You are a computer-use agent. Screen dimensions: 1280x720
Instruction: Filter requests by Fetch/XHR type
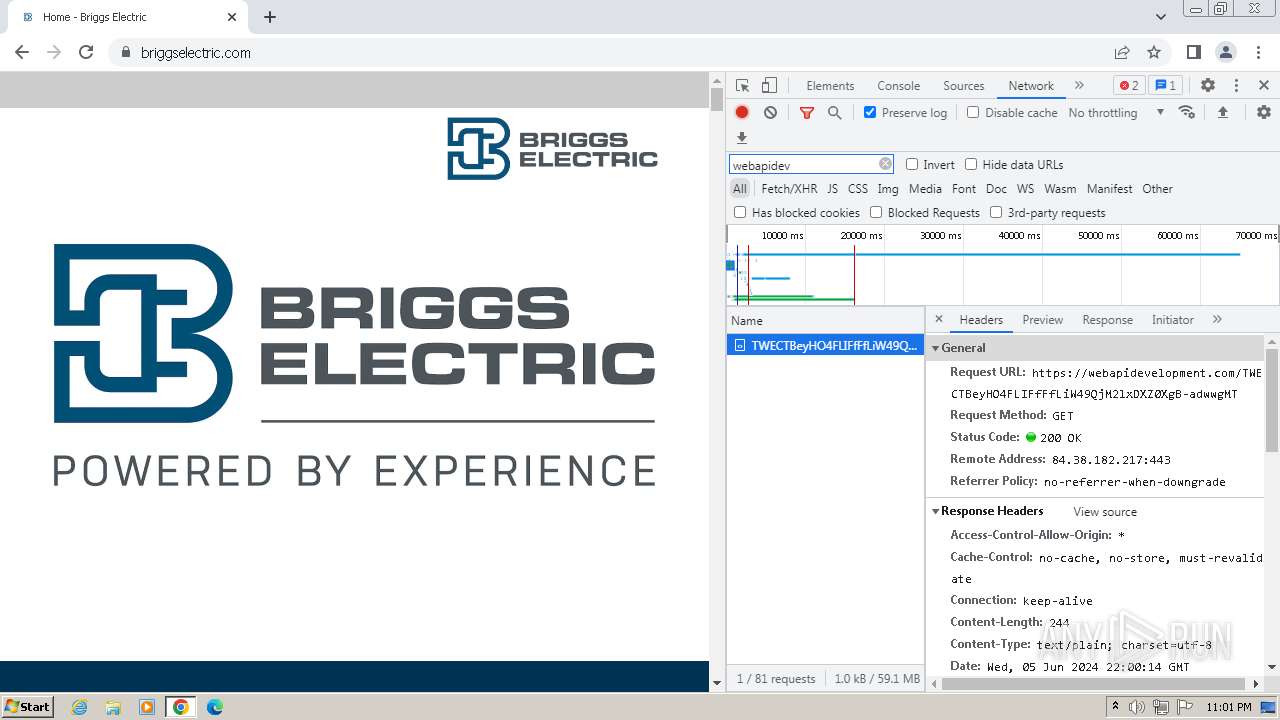click(788, 189)
